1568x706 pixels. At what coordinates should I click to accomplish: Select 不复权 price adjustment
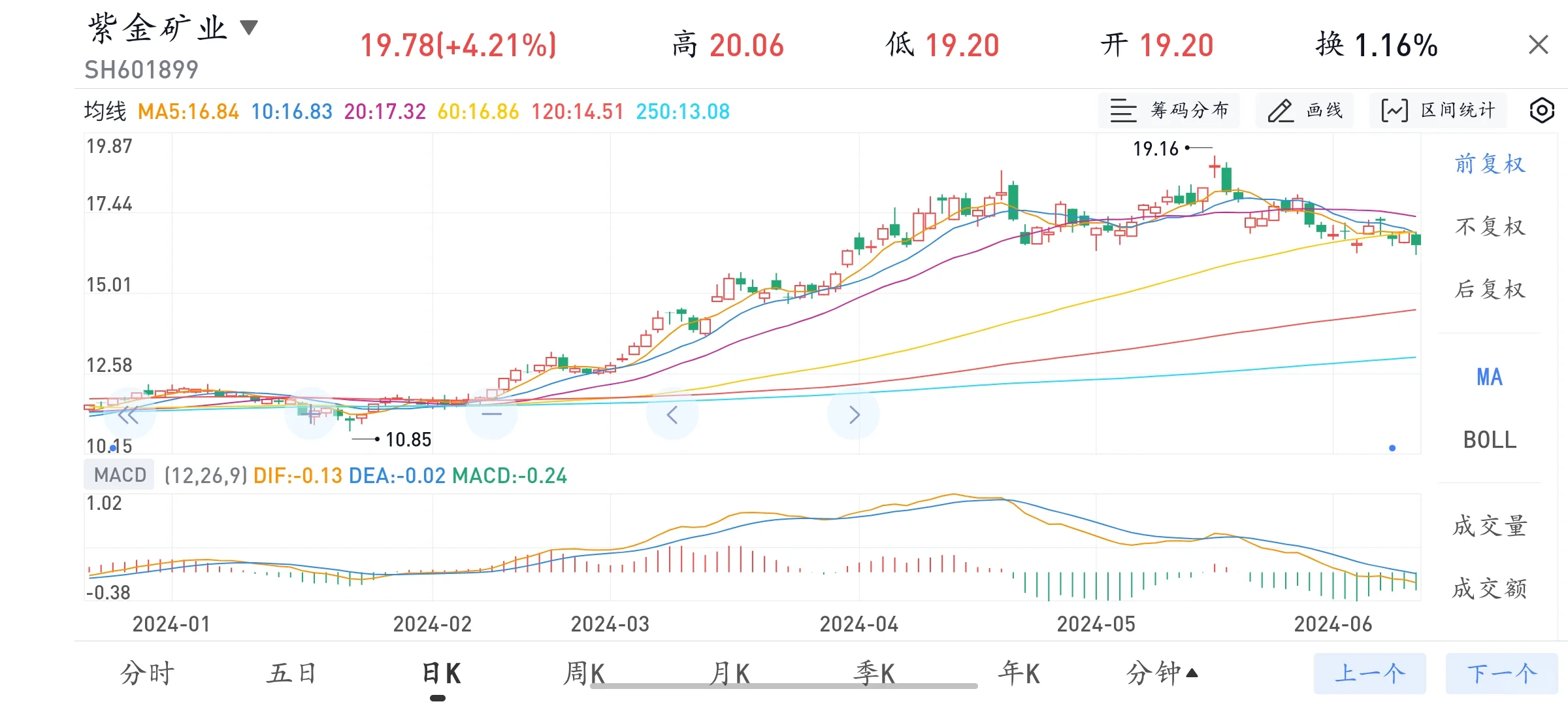coord(1490,226)
